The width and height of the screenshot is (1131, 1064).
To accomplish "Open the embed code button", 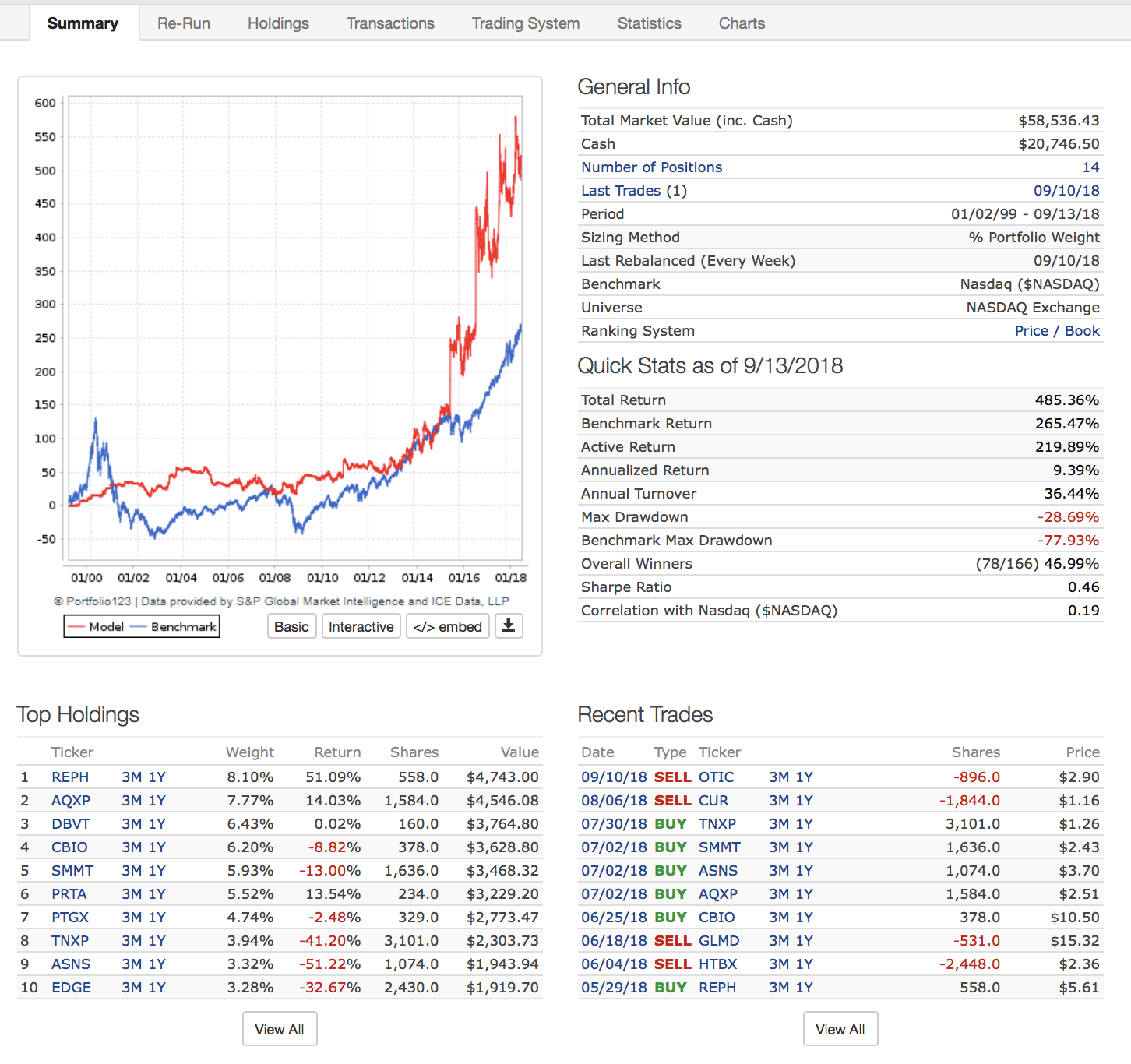I will click(x=447, y=627).
